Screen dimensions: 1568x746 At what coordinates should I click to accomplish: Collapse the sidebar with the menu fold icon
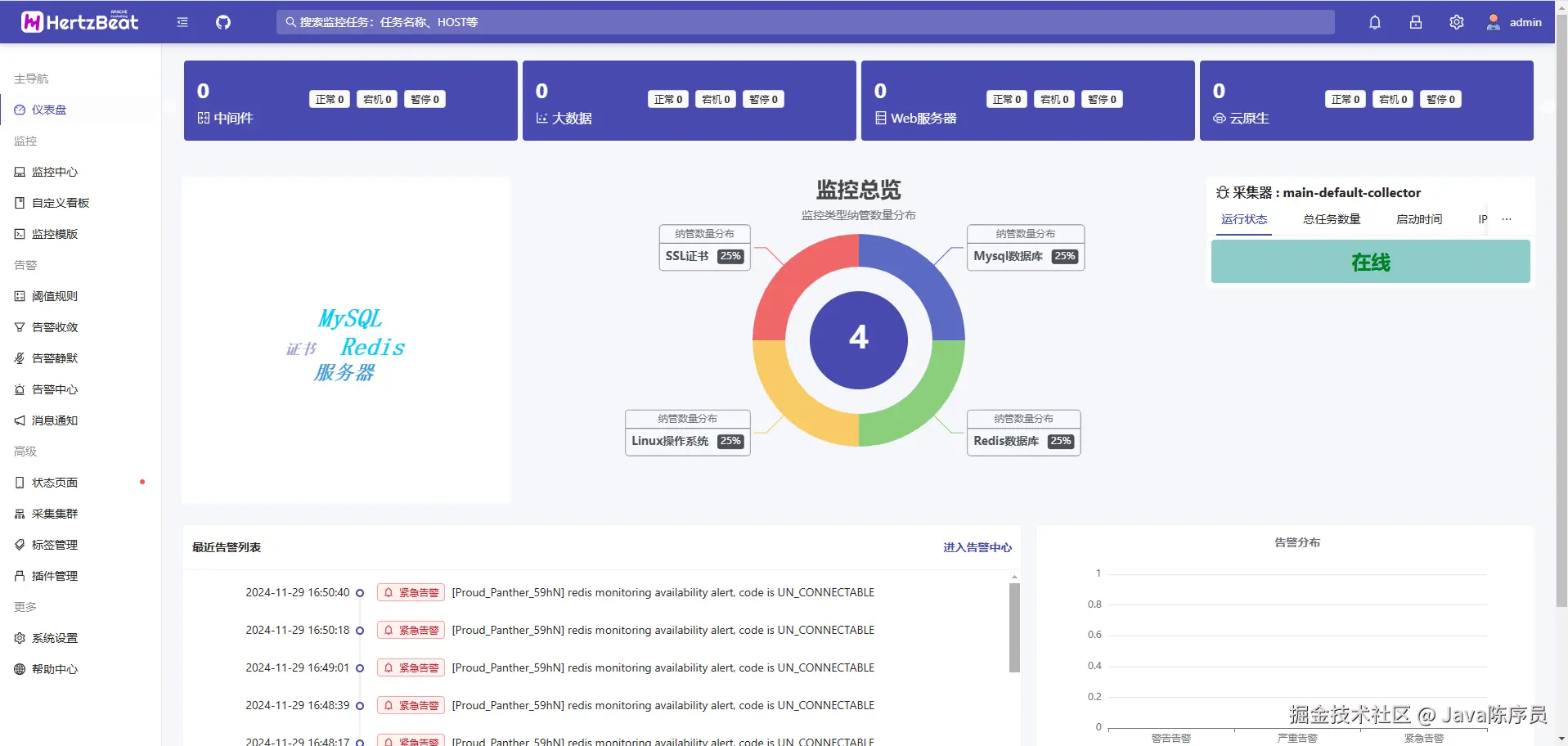(x=182, y=22)
